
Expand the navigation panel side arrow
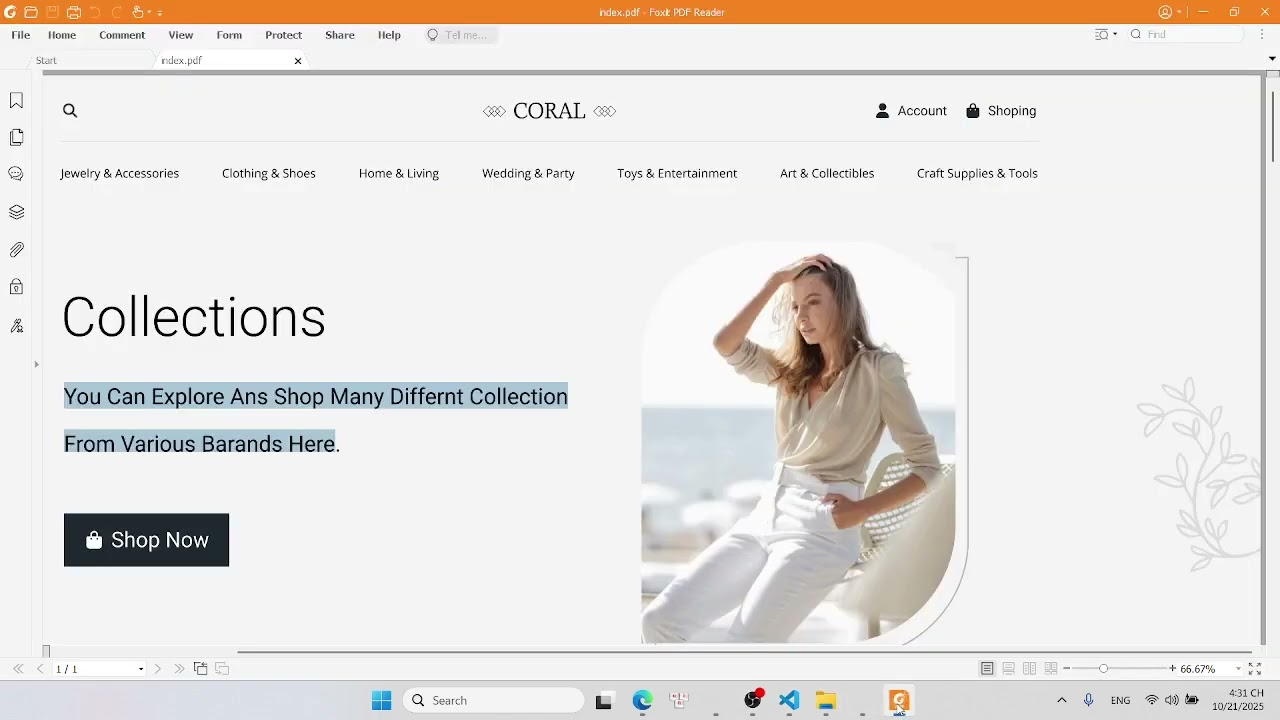(36, 364)
